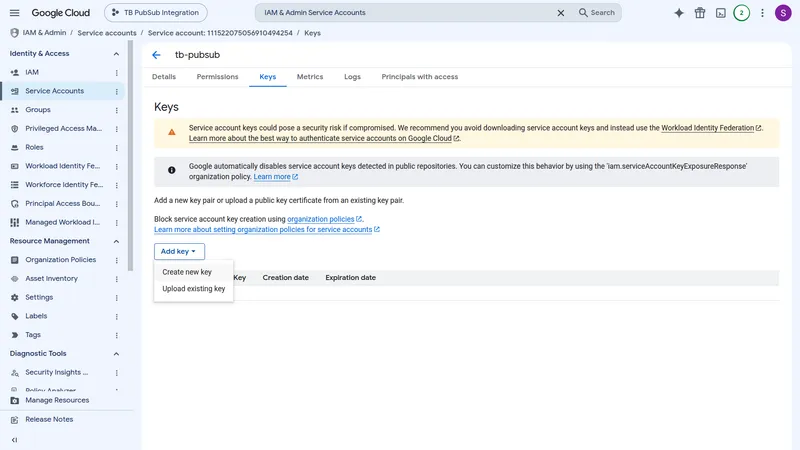Screen dimensions: 800x450
Task: Activate Cloud Shell terminal icon
Action: click(720, 13)
